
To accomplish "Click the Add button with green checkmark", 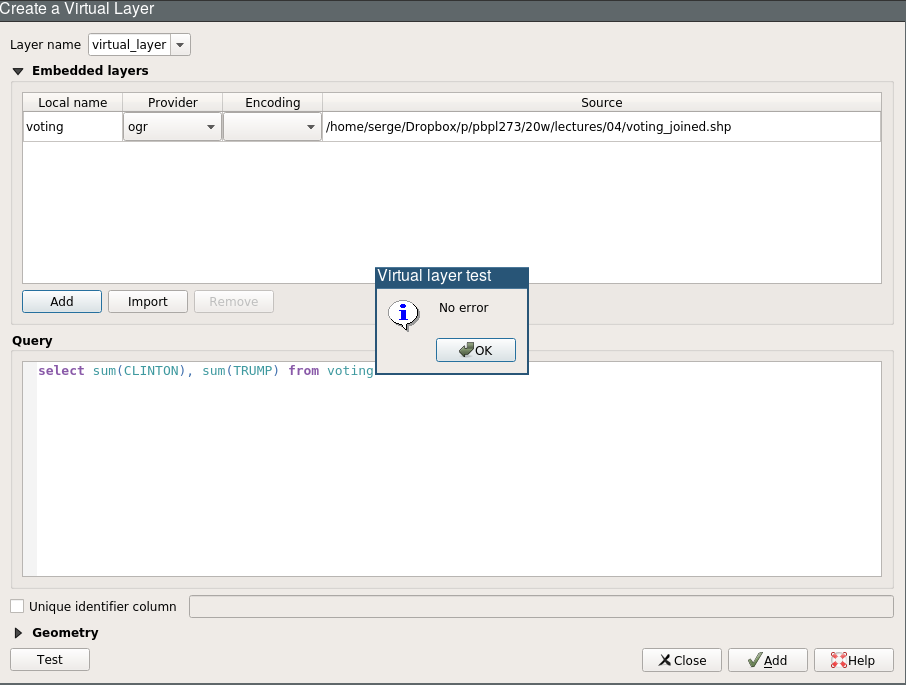I will (x=767, y=660).
